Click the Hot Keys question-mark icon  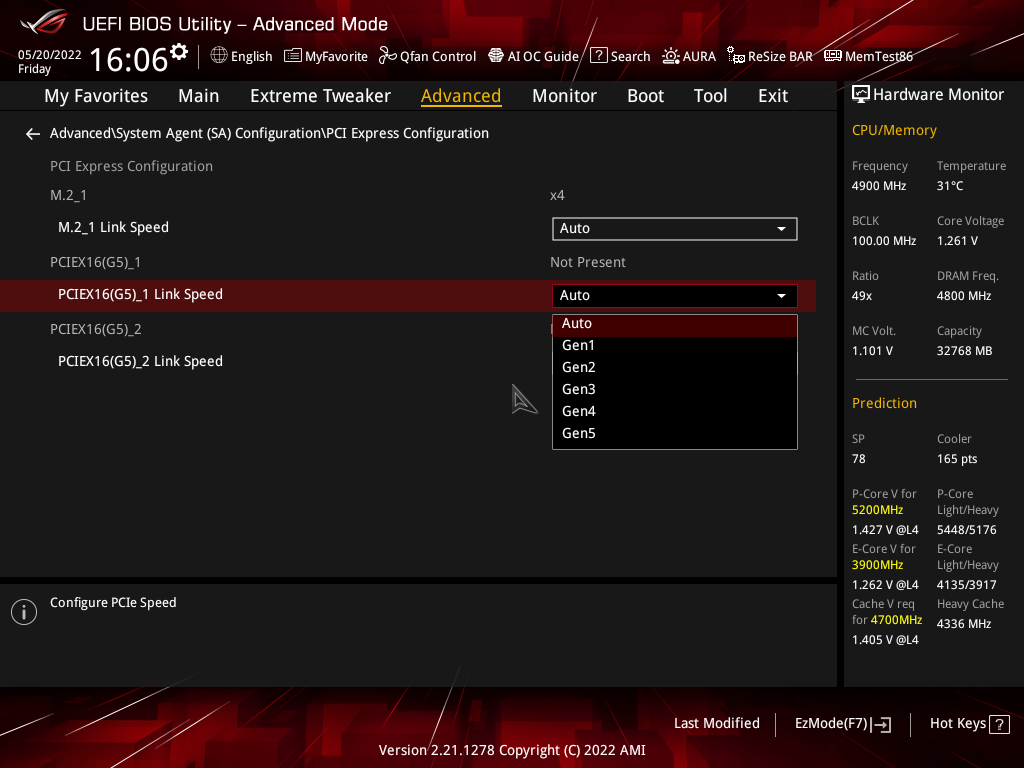click(999, 724)
